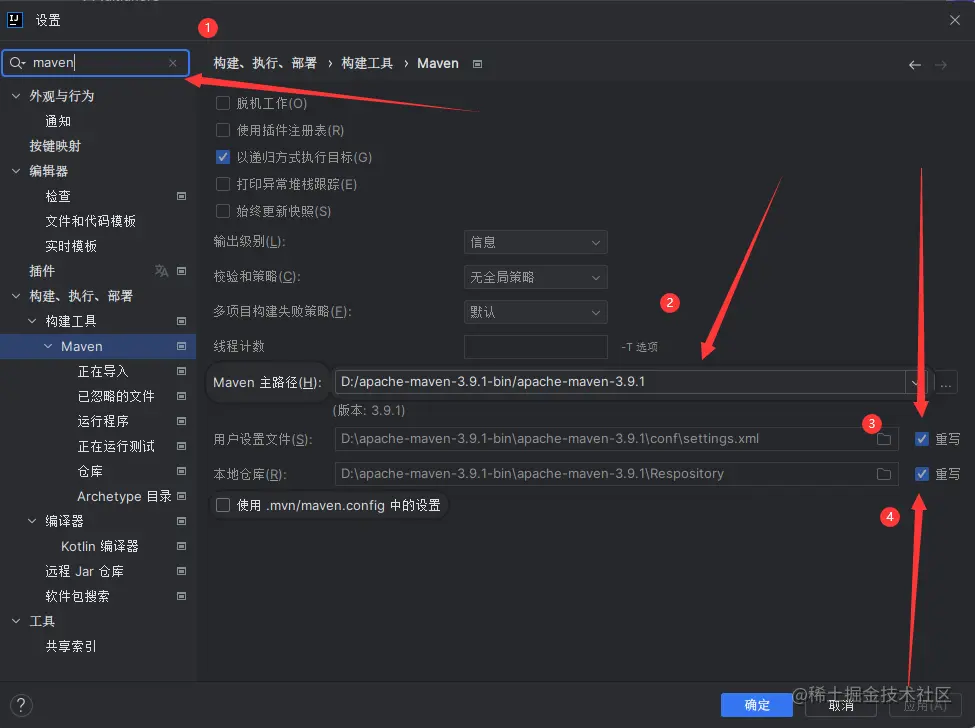Viewport: 975px width, 728px height.
Task: Click the IntelliJ IDEA logo in the title bar
Action: point(14,20)
